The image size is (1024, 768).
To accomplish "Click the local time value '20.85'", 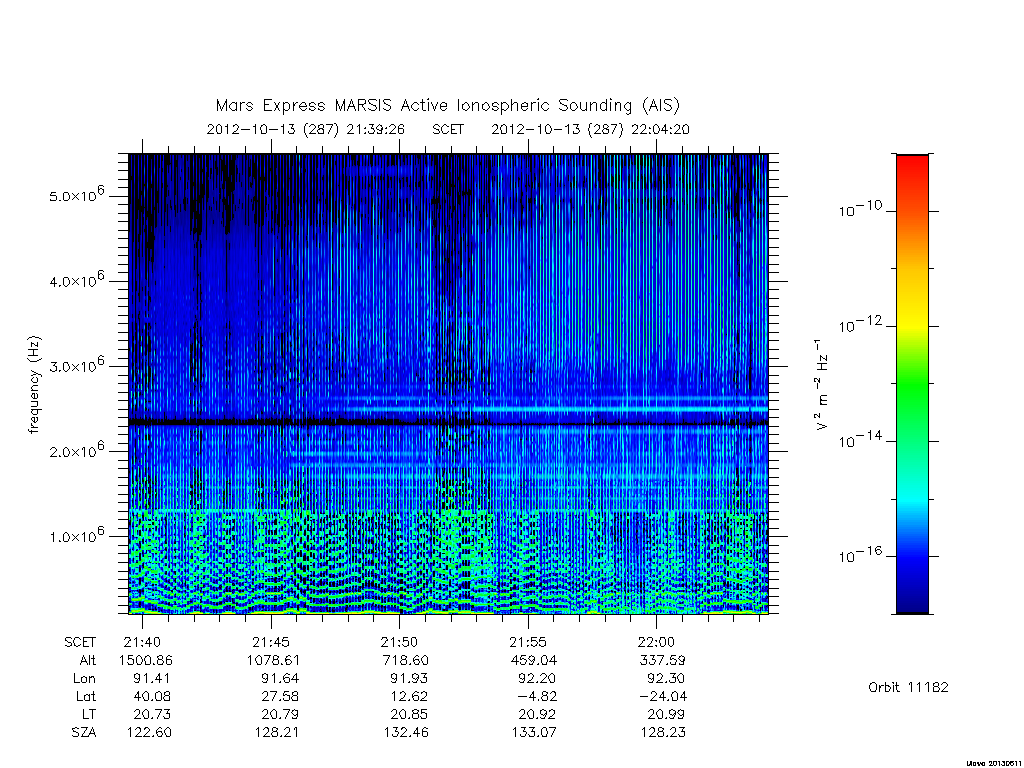I will point(408,714).
